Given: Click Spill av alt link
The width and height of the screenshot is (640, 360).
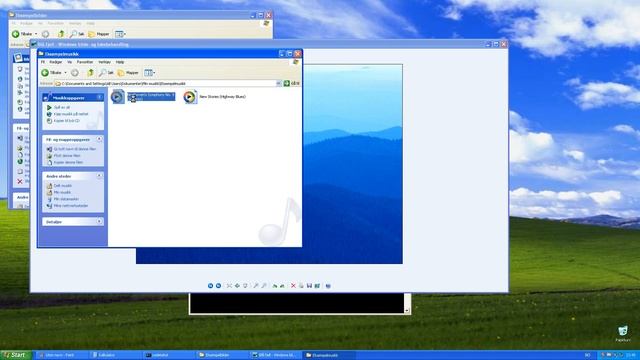Looking at the screenshot, I should pyautogui.click(x=62, y=107).
